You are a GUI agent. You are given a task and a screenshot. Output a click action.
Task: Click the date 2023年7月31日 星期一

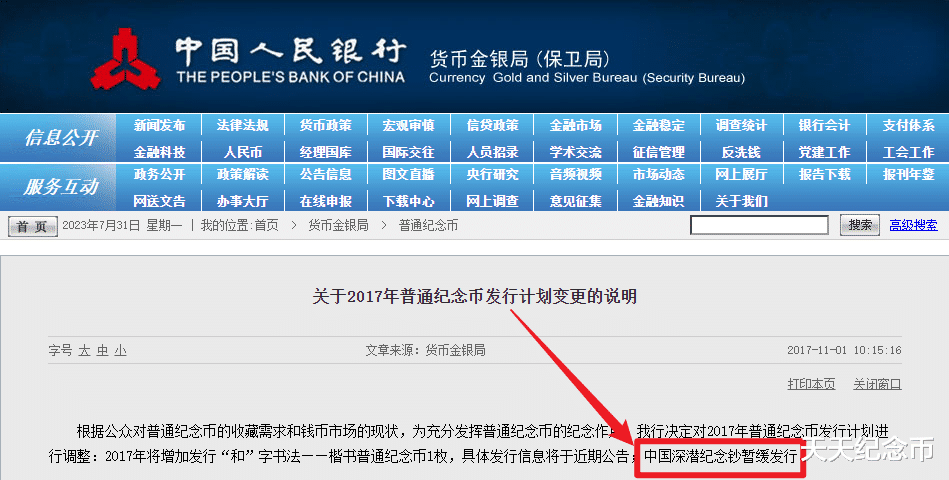pyautogui.click(x=122, y=226)
